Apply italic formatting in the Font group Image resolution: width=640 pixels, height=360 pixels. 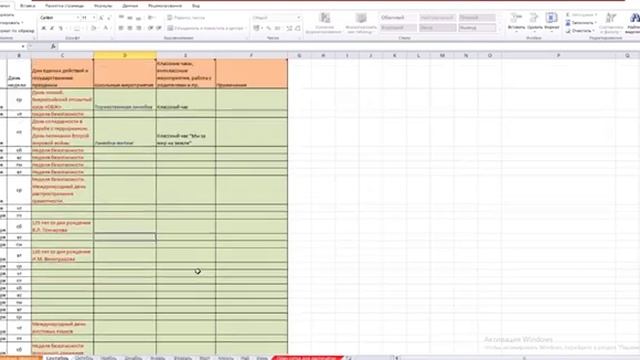coord(52,28)
